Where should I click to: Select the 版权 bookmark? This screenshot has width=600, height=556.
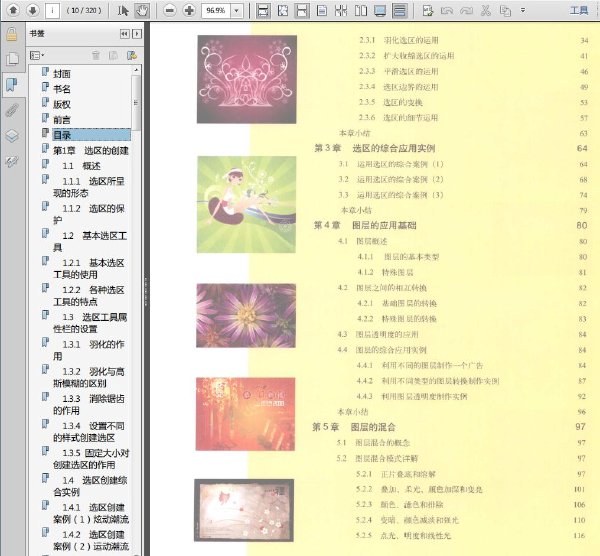click(62, 104)
